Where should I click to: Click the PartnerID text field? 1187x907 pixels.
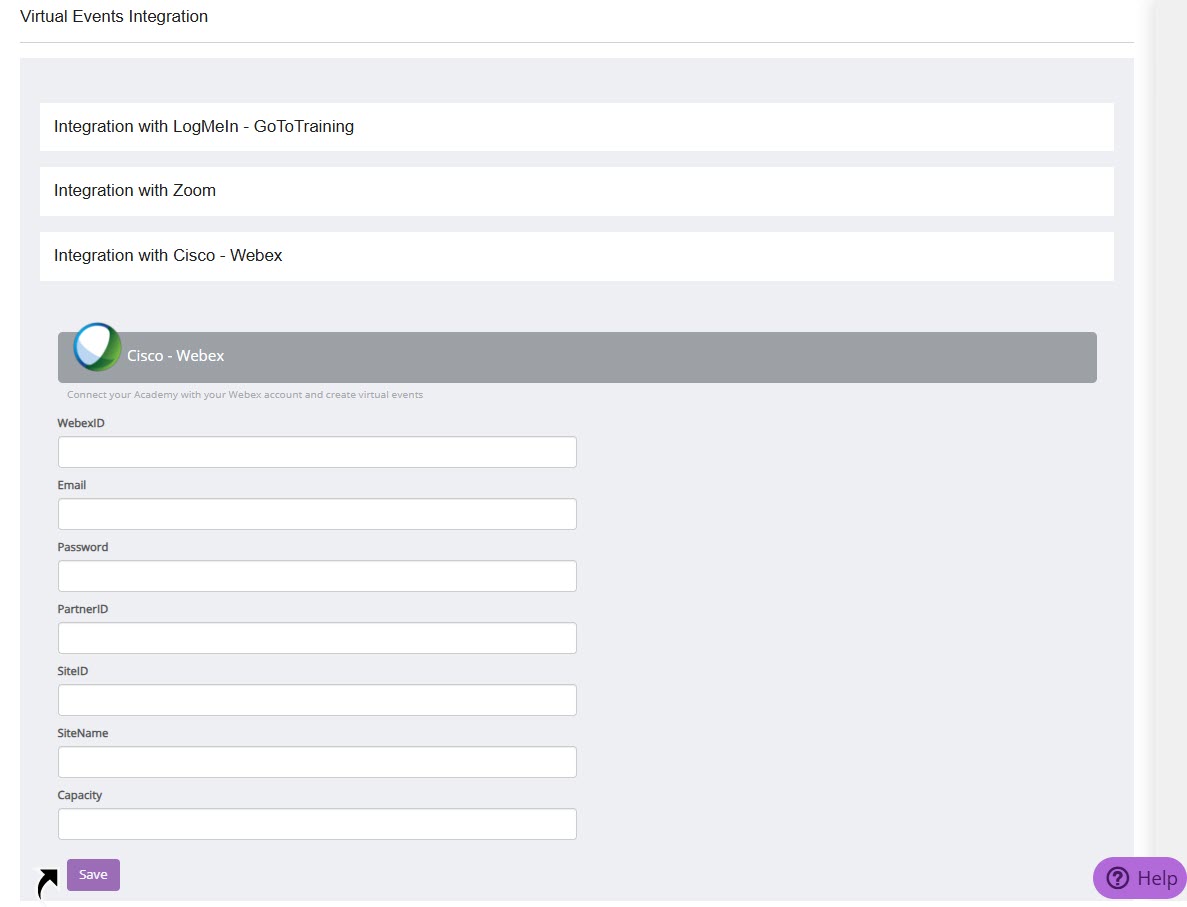point(317,638)
